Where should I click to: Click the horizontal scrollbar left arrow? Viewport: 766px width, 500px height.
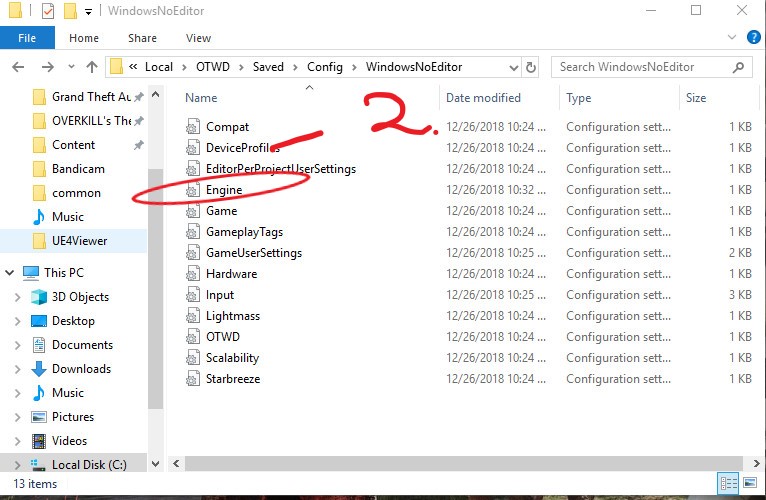(176, 463)
